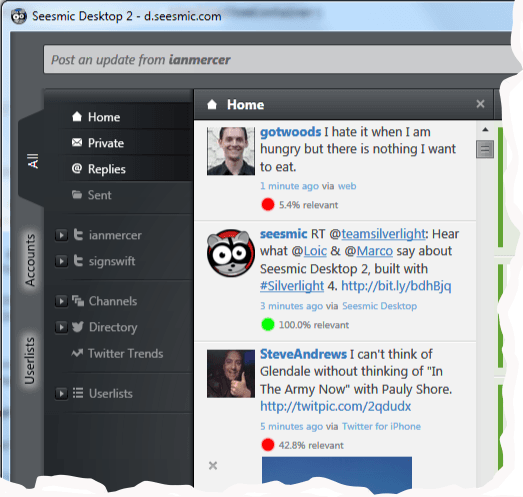The image size is (523, 497).
Task: Open the SteveAndrews username link
Action: (304, 354)
